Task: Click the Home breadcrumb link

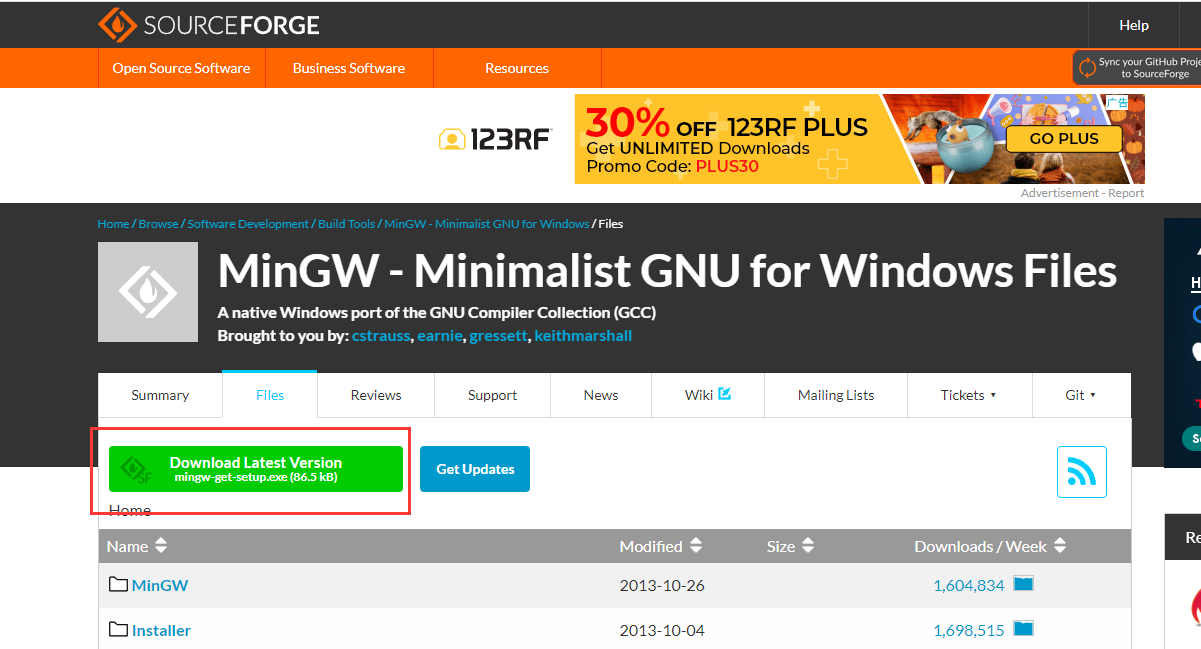Action: [113, 224]
